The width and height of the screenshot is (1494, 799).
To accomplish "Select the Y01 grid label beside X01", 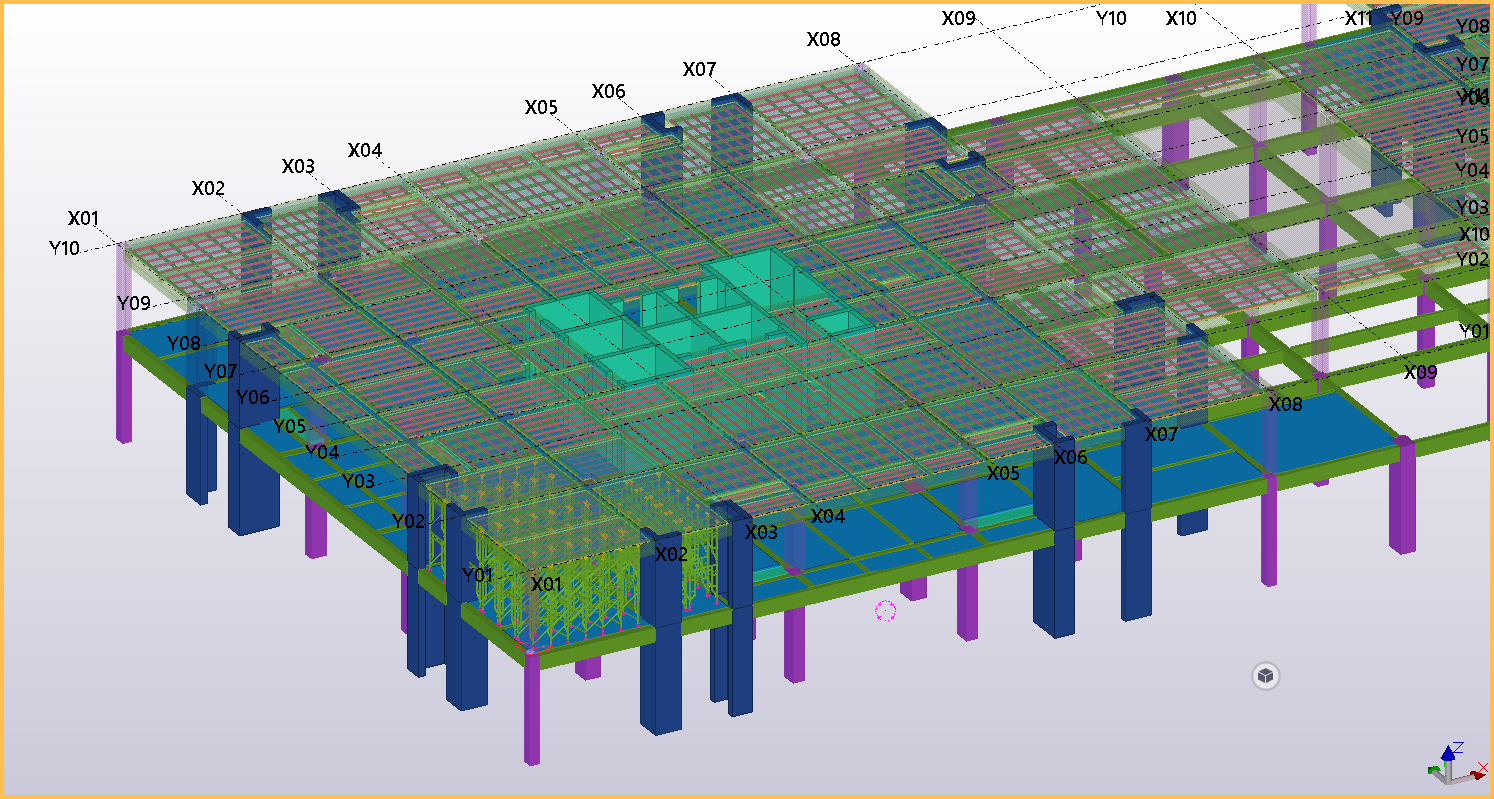I will pos(478,575).
